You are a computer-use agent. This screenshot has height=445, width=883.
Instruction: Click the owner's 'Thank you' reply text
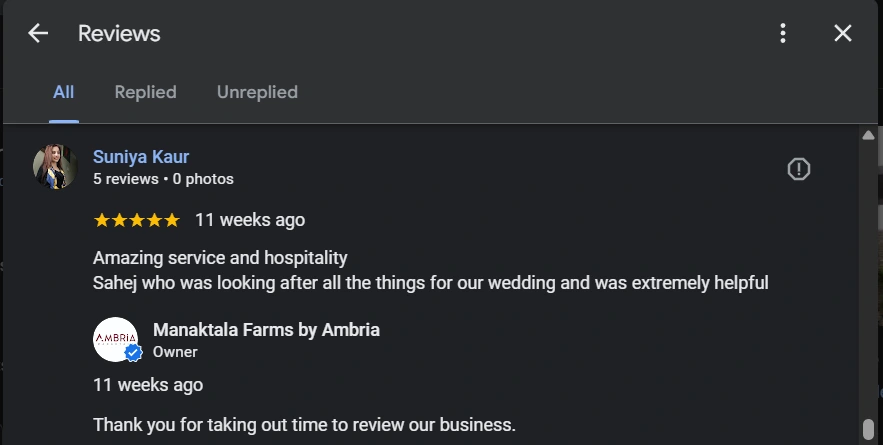[304, 424]
